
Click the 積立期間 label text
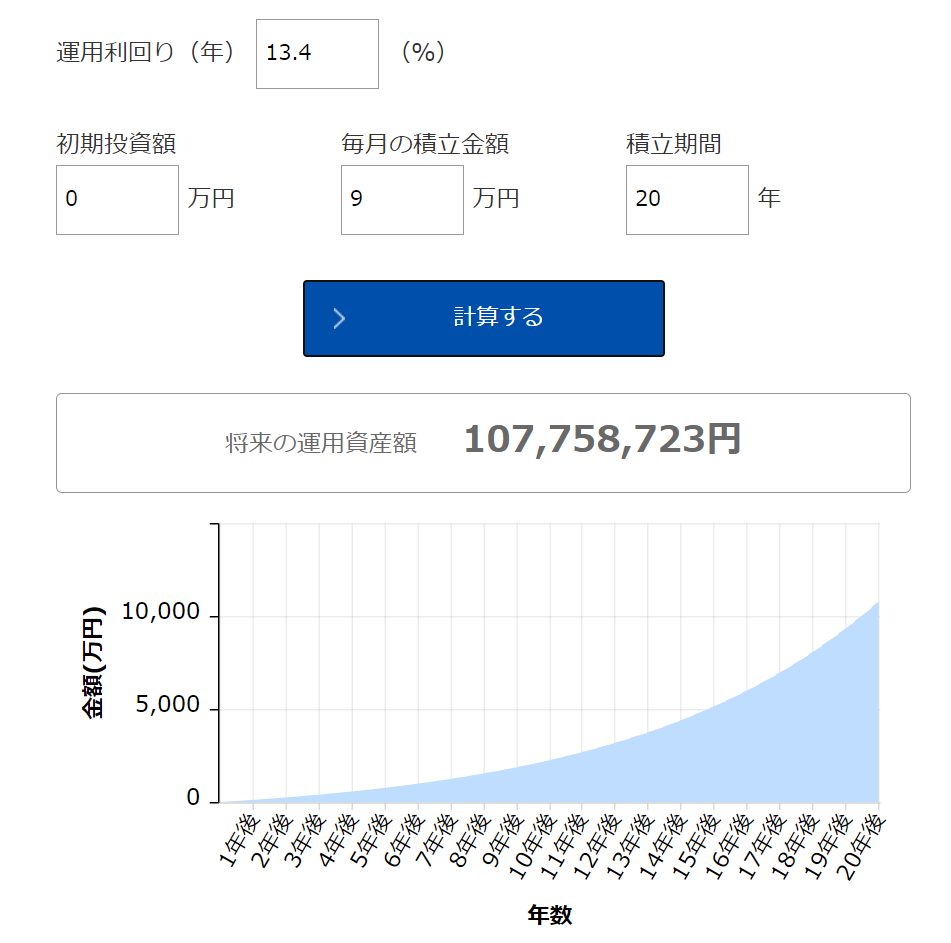tap(673, 144)
